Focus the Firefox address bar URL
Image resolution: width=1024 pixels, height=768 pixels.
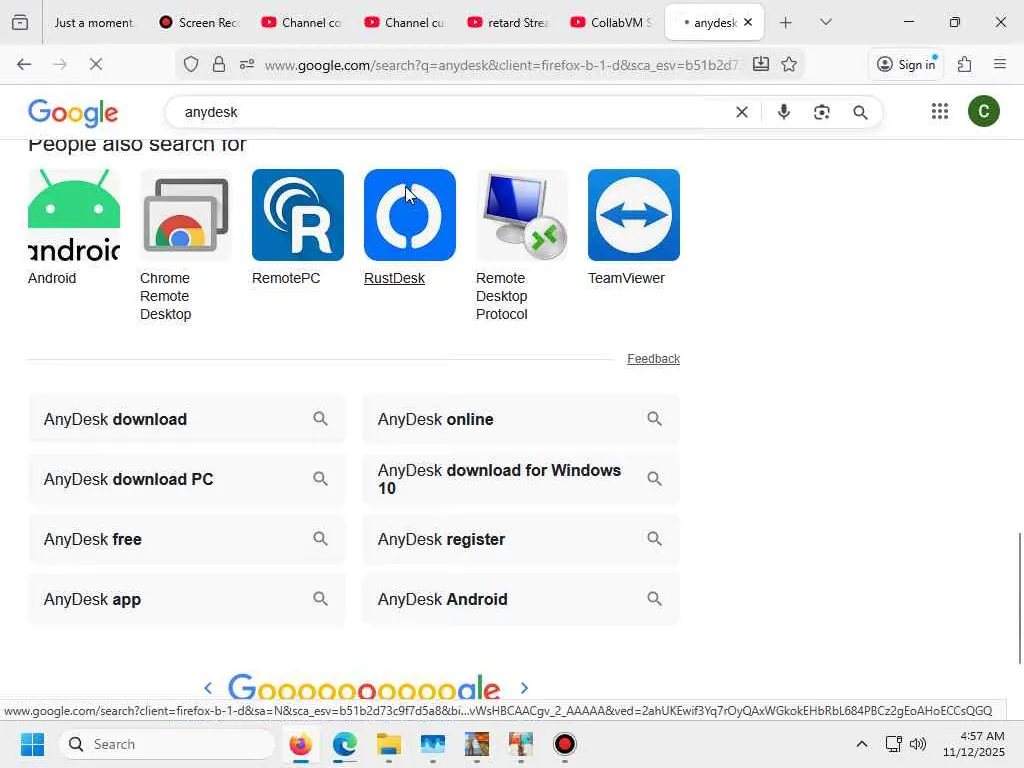502,65
